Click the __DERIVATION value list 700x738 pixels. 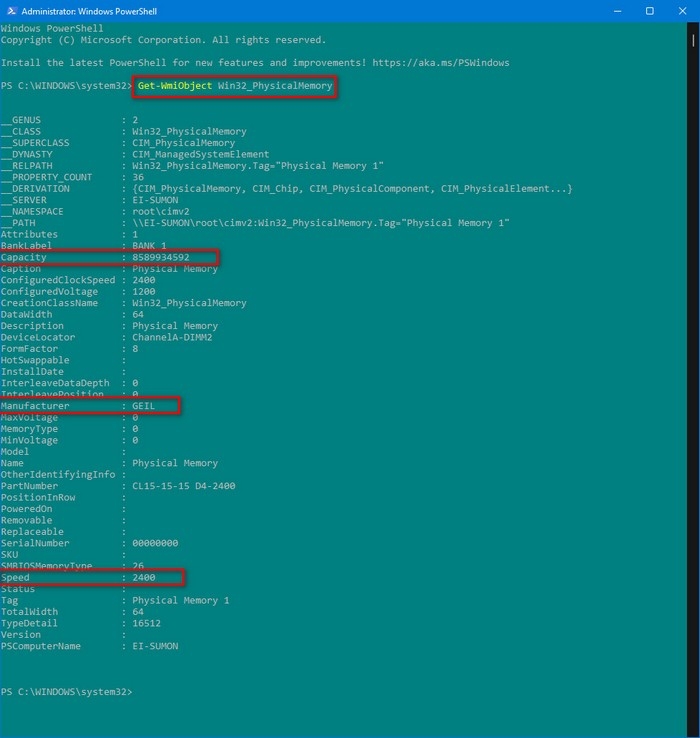(352, 189)
